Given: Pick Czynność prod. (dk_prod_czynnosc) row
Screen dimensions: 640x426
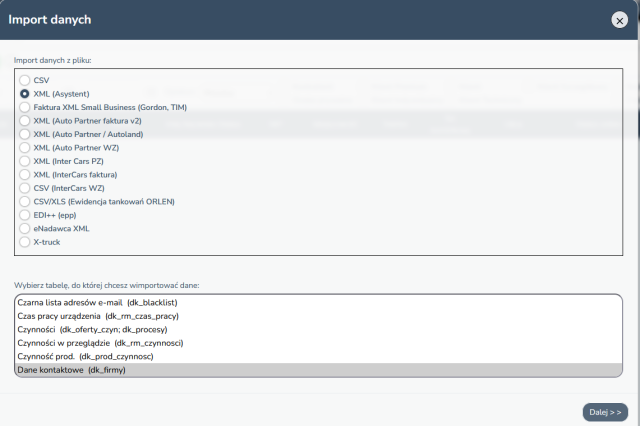Looking at the screenshot, I should point(318,357).
